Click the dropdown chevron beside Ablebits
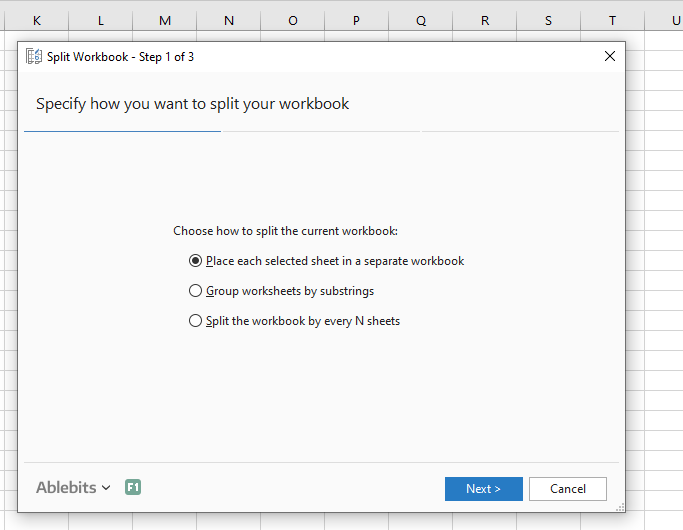The height and width of the screenshot is (530, 683). (106, 488)
